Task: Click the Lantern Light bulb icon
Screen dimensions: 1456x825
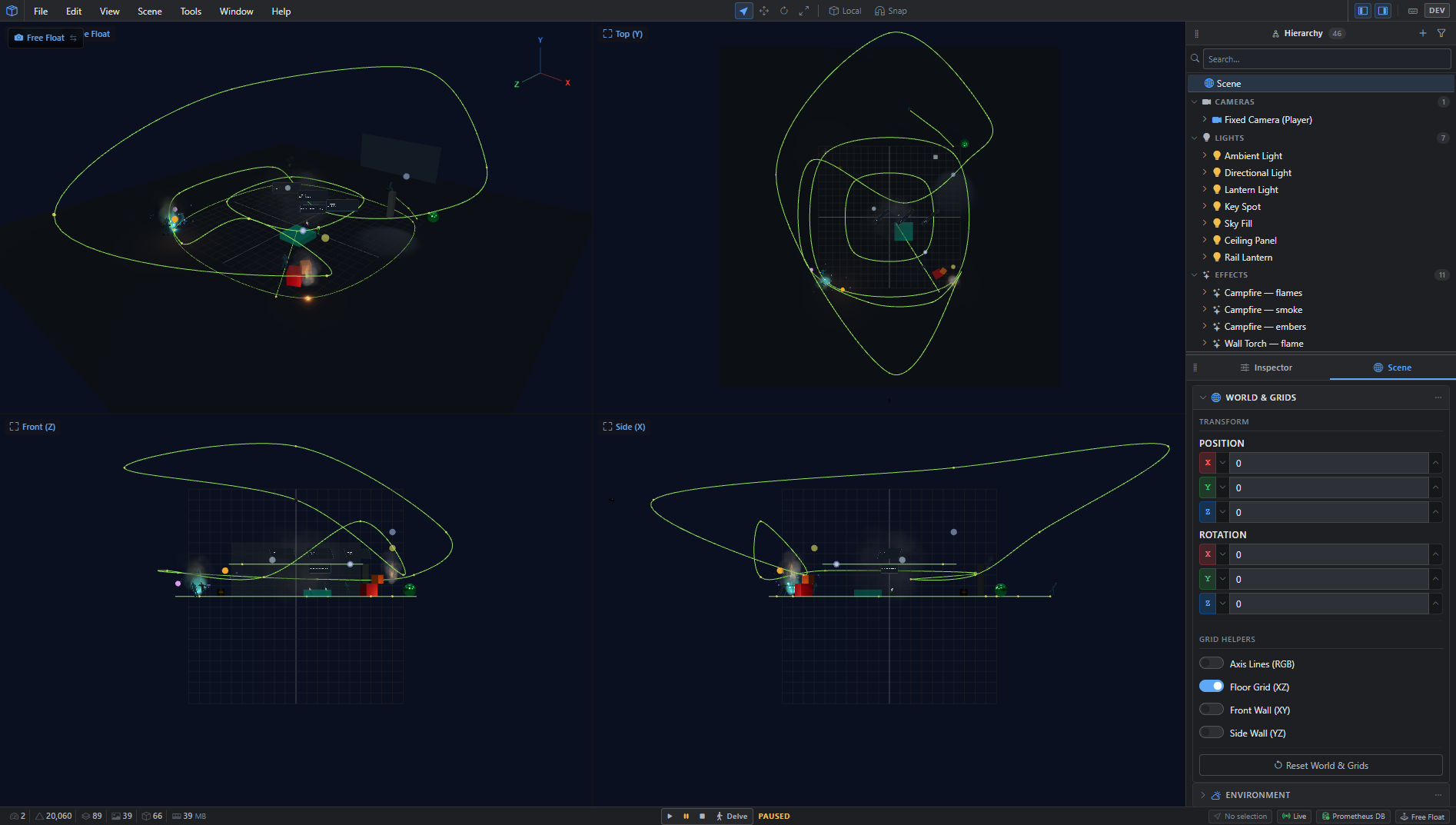Action: [x=1217, y=189]
